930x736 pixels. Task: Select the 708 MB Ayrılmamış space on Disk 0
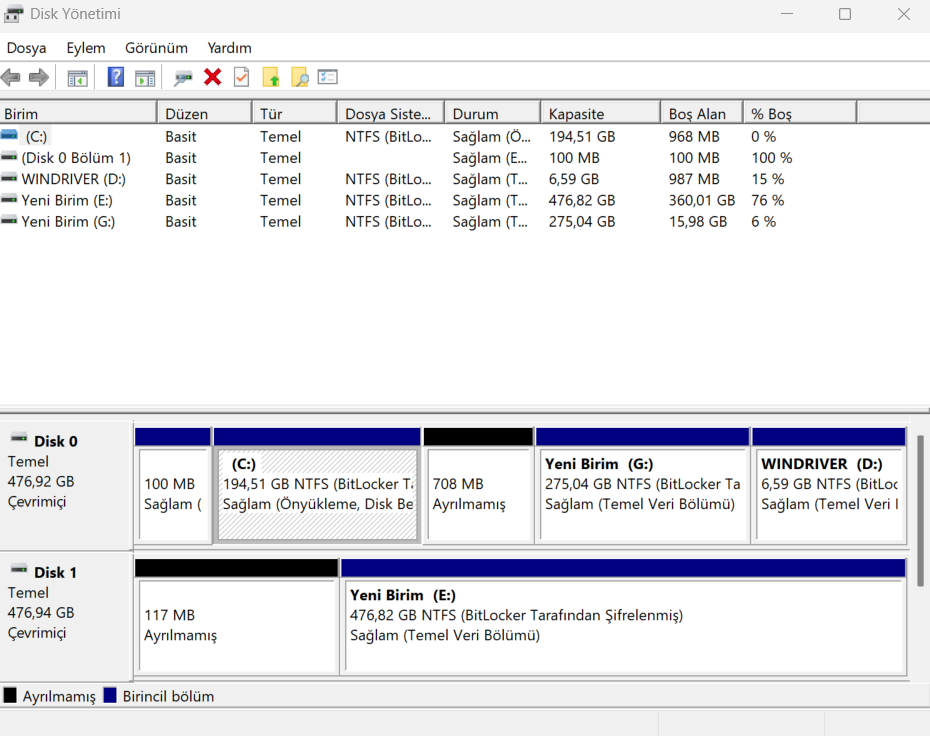[x=478, y=485]
